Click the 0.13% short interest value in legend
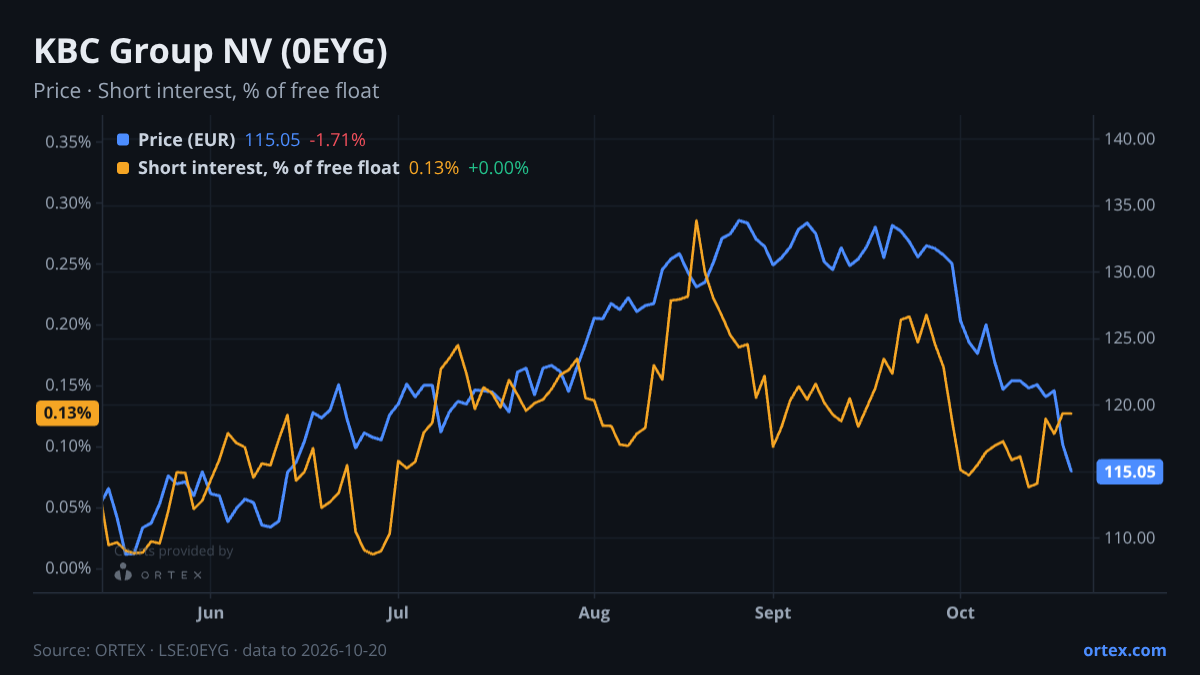 434,168
